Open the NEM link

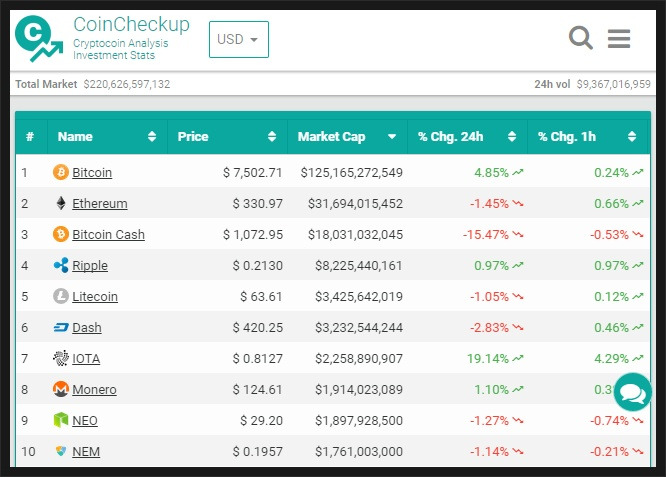86,452
